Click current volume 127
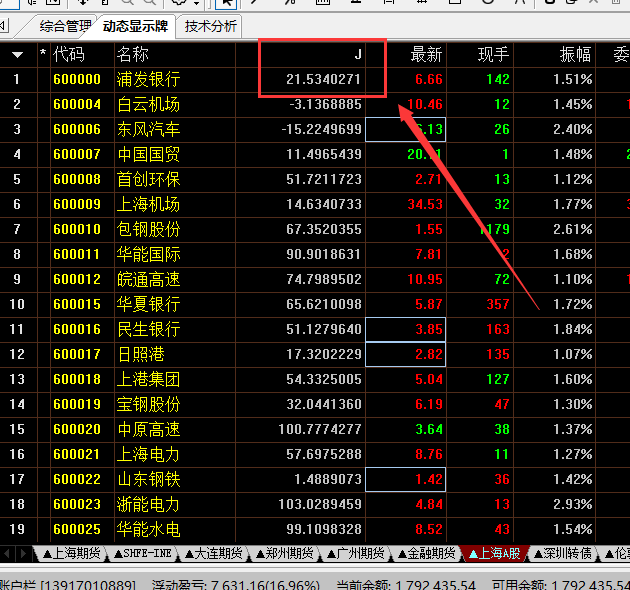Image resolution: width=630 pixels, height=590 pixels. click(498, 379)
